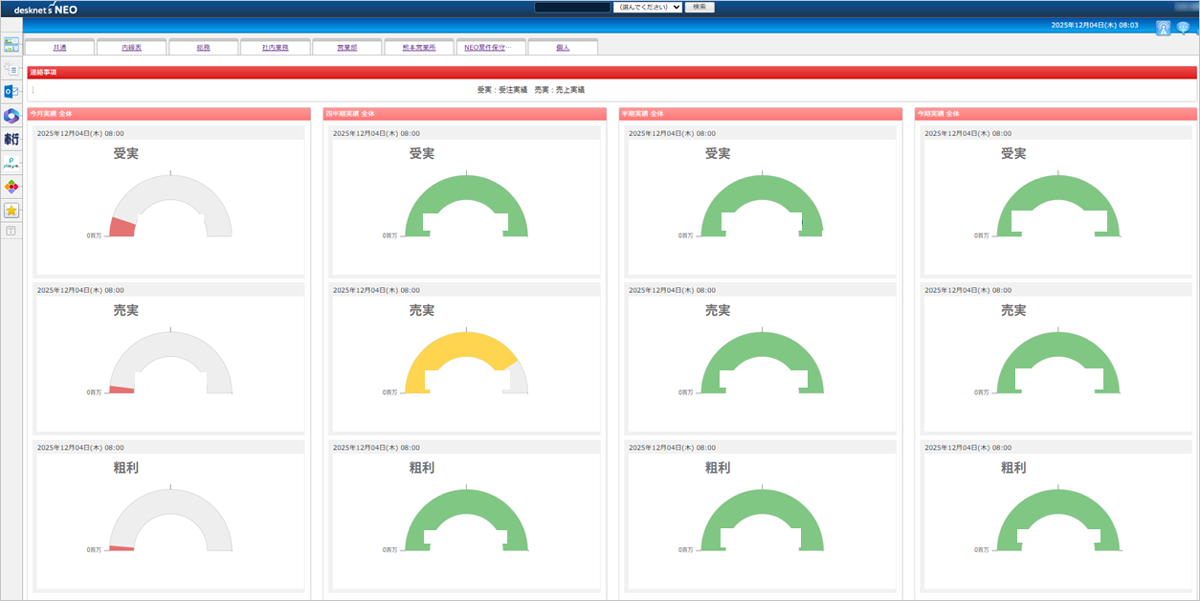Launch Outlook from the sidebar
This screenshot has width=1200, height=601.
[x=12, y=92]
